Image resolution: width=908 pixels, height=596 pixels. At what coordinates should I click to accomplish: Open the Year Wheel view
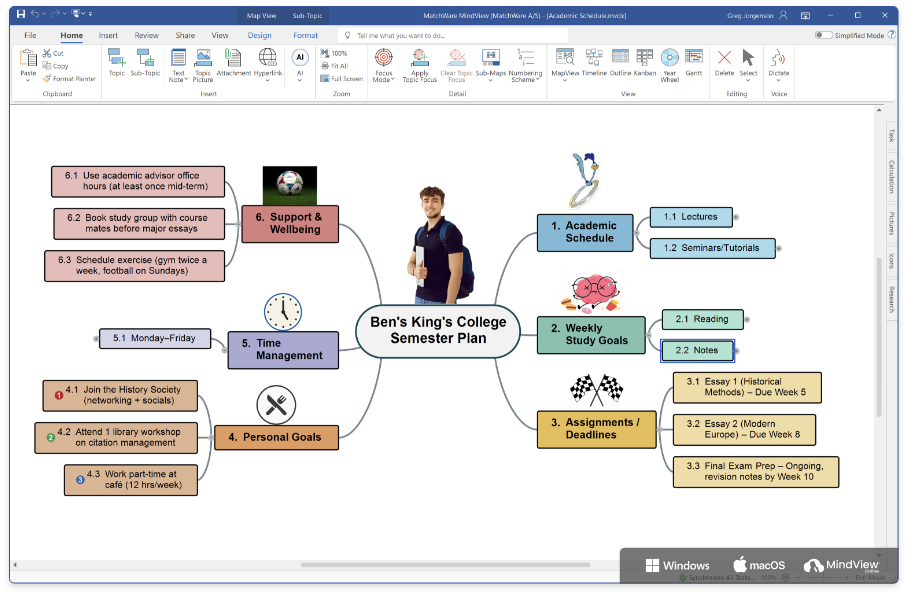pos(670,62)
